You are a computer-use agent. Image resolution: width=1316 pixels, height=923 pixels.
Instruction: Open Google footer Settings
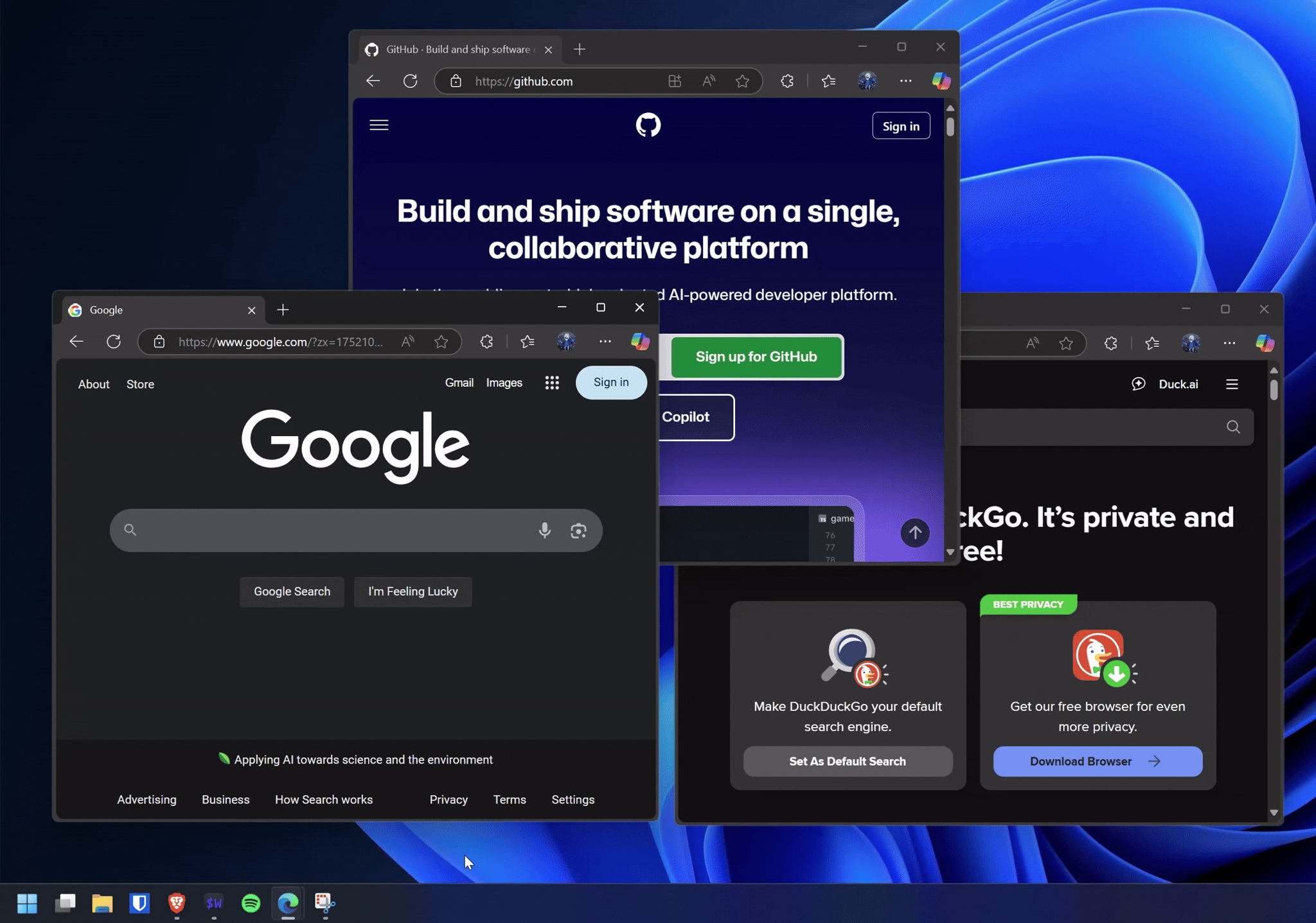click(573, 800)
